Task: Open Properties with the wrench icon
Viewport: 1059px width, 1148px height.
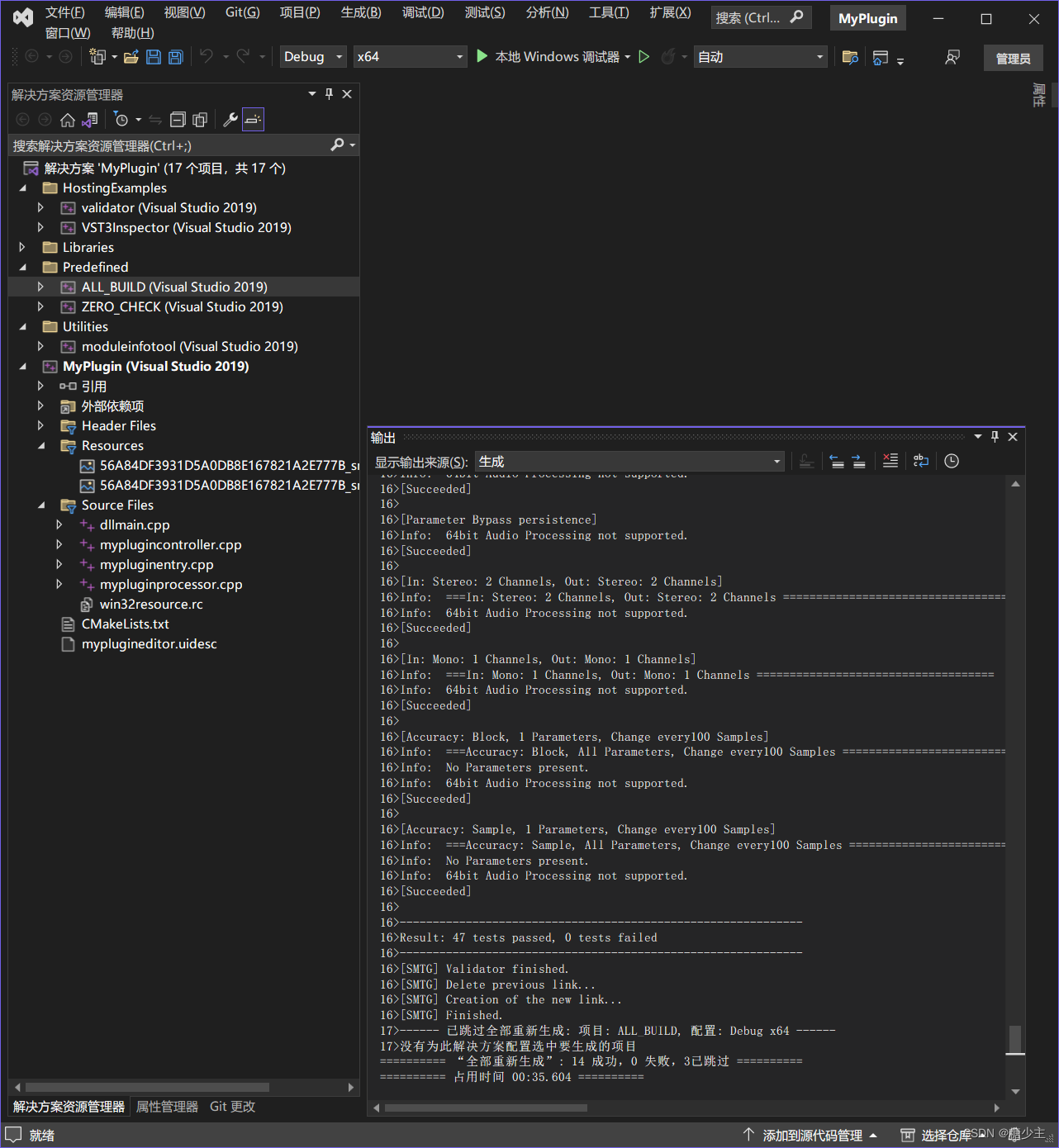Action: click(230, 120)
